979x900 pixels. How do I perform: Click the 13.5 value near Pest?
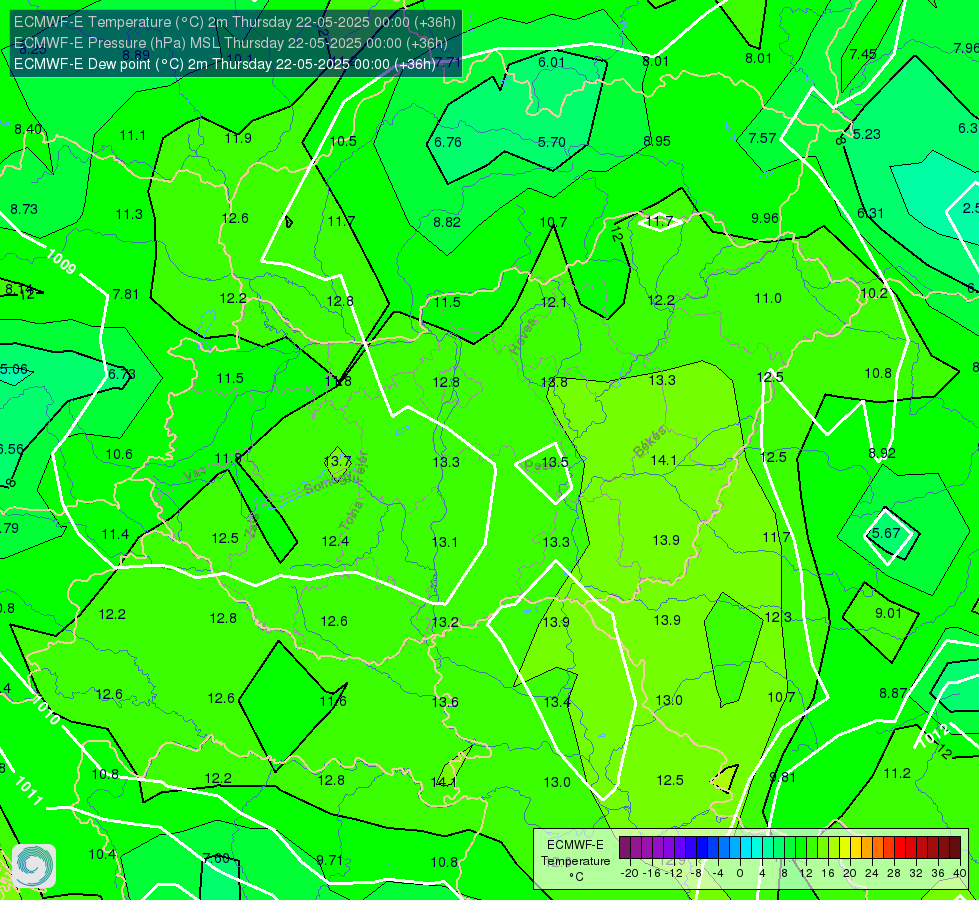[554, 462]
